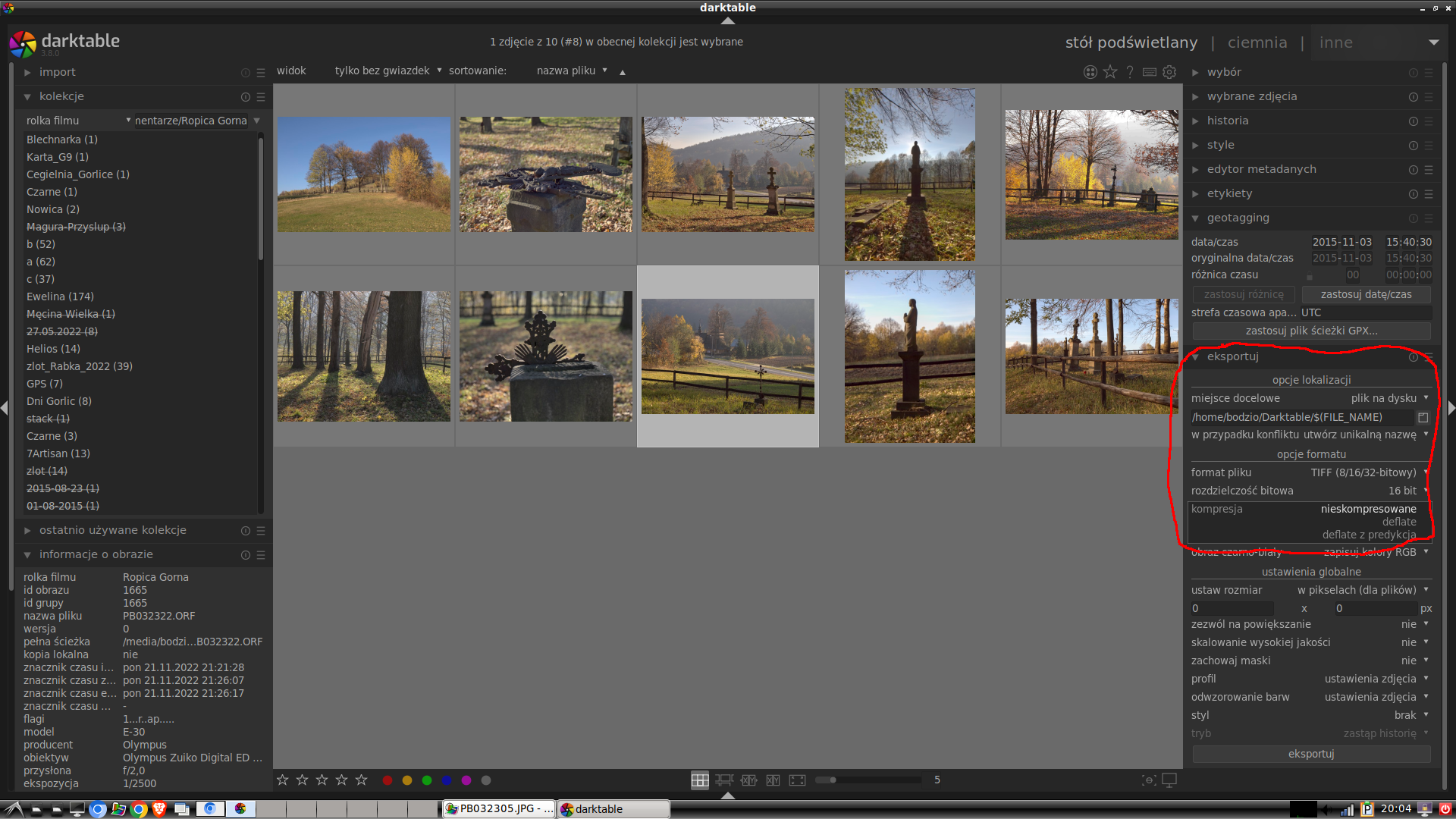This screenshot has width=1456, height=819.
Task: Select the Ewelina (174) collection
Action: point(60,297)
